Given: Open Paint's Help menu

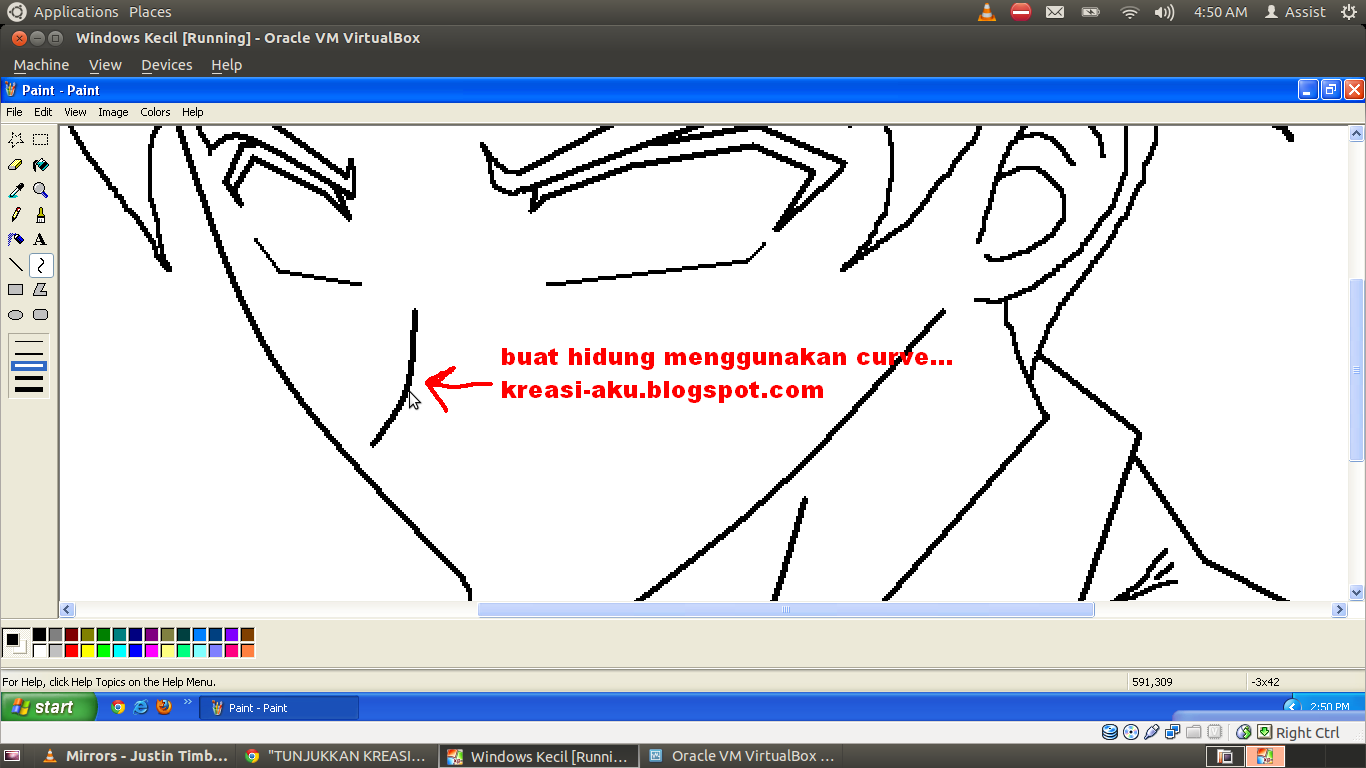Looking at the screenshot, I should click(193, 112).
